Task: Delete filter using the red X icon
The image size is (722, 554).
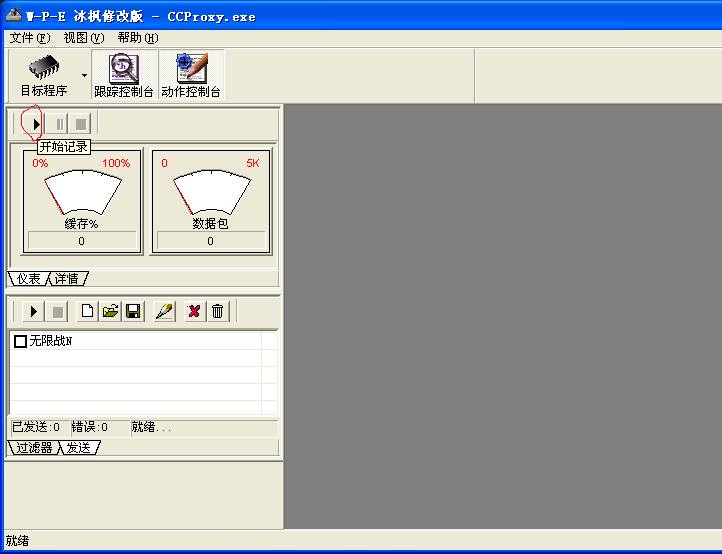Action: click(x=194, y=312)
